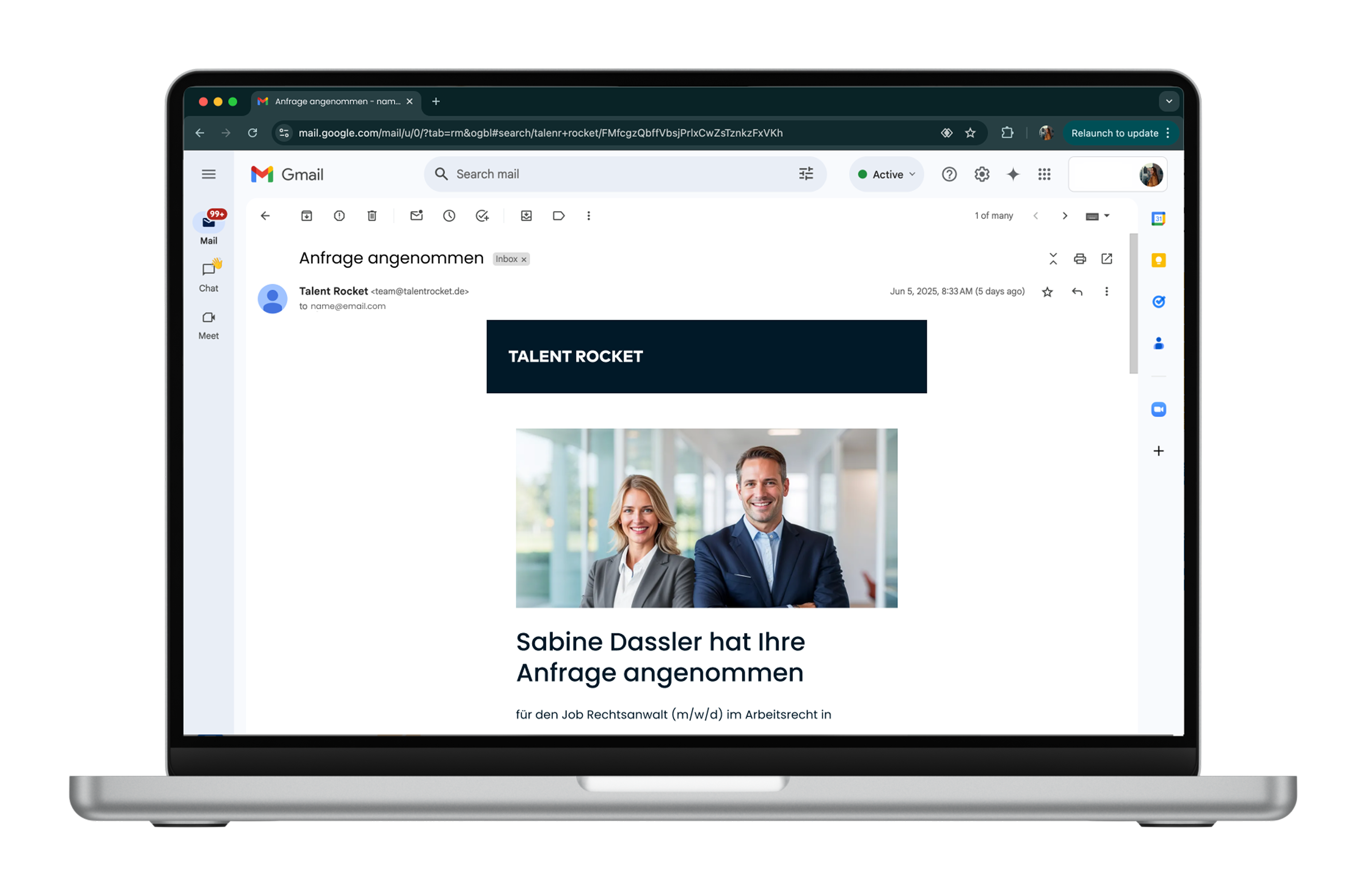Switch to Mail in left sidebar
Screen dimensions: 1366x896
[x=208, y=228]
